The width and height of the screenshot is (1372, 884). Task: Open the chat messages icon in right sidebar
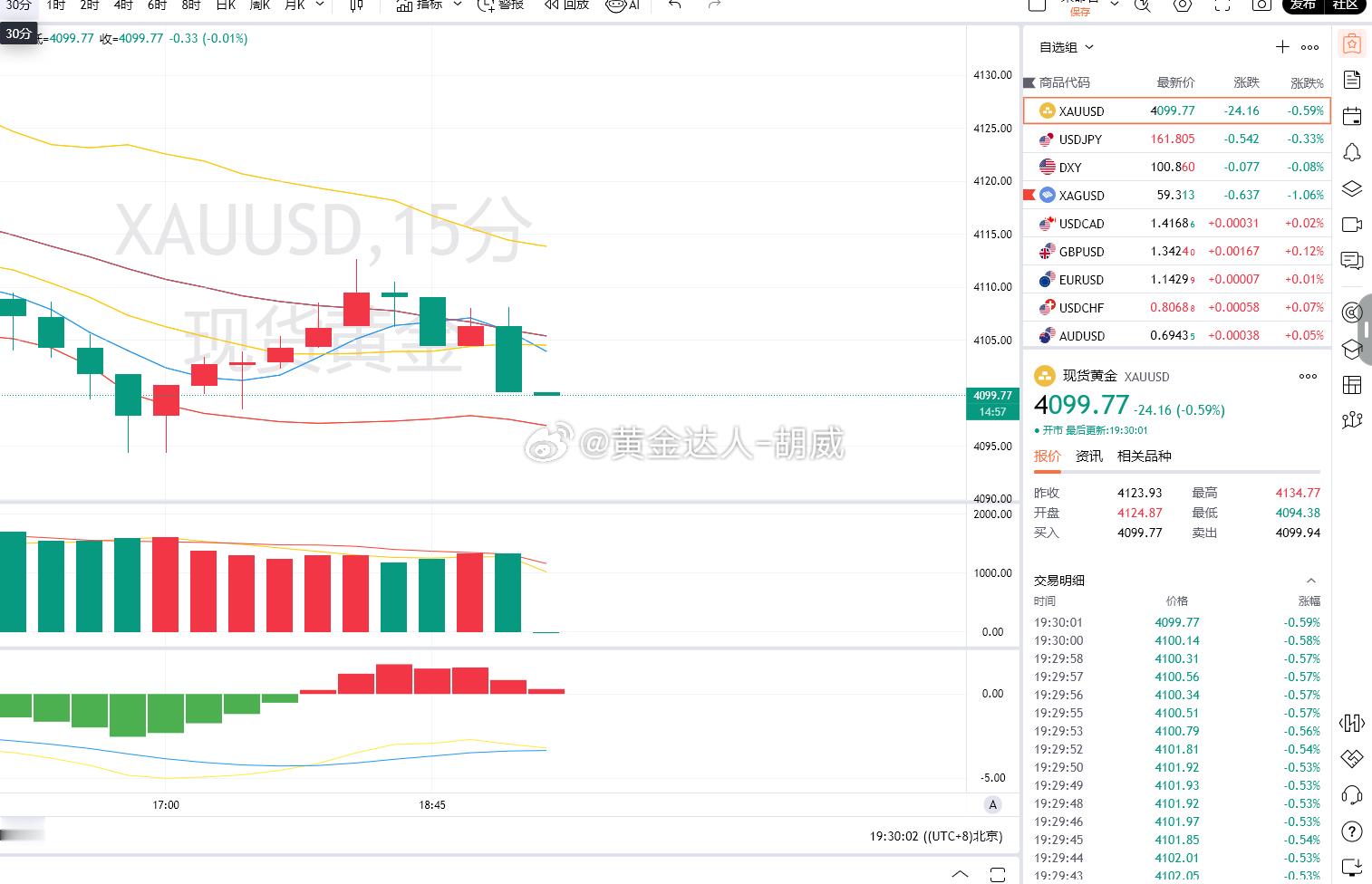tap(1351, 261)
